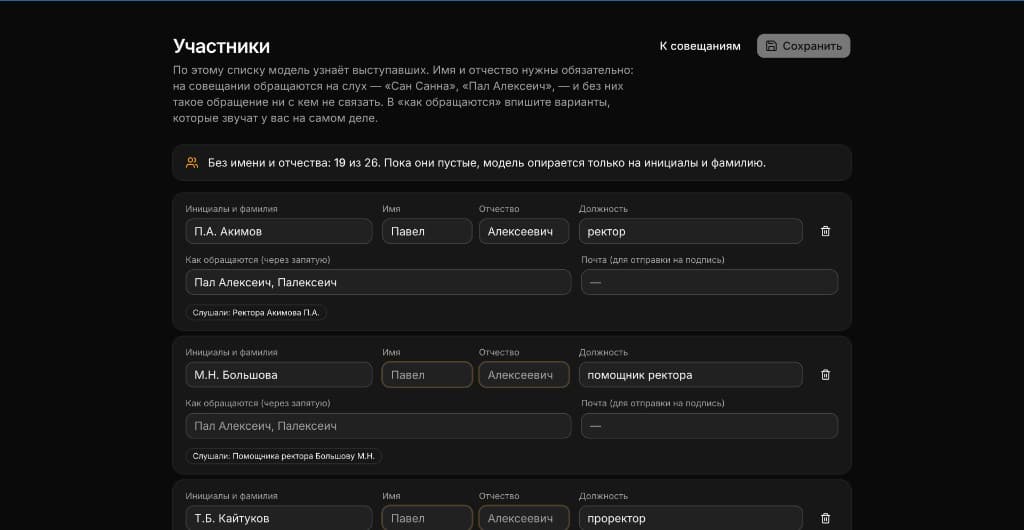Delete participant Т.Б. Кайтуков with trash icon
Viewport: 1024px width, 530px height.
825,518
